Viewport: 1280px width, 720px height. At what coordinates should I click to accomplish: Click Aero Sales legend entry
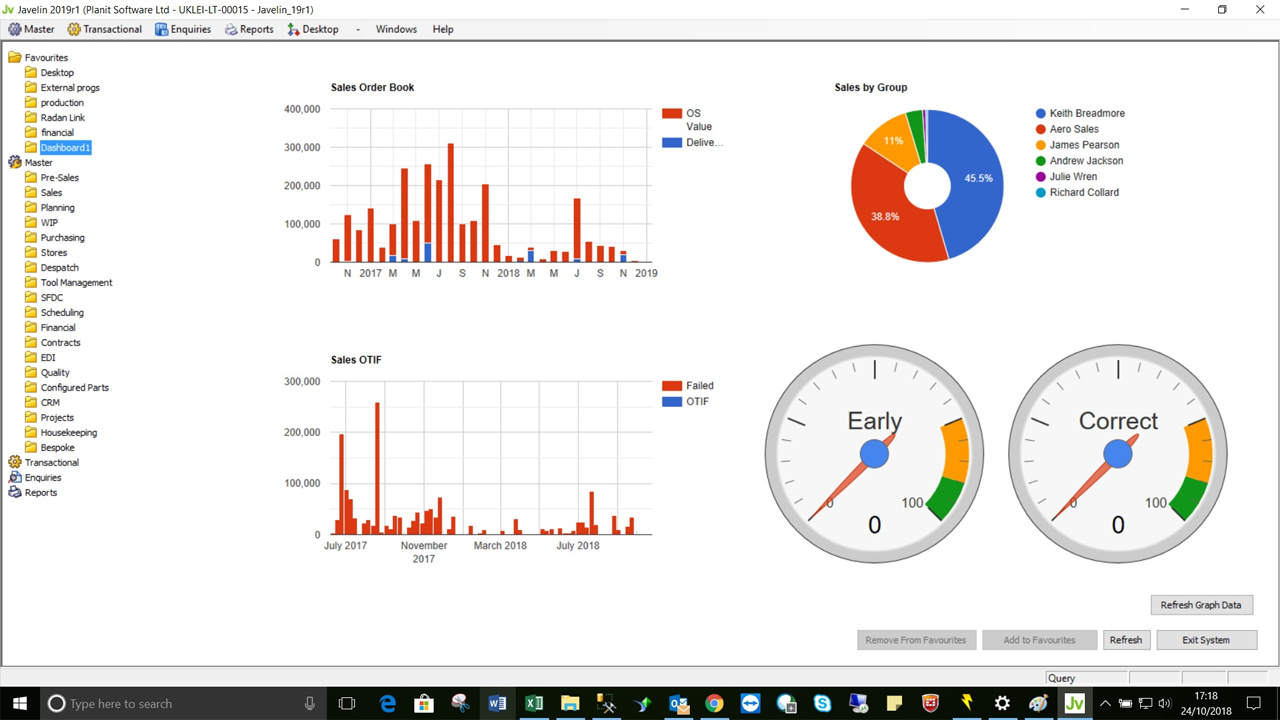click(1067, 129)
